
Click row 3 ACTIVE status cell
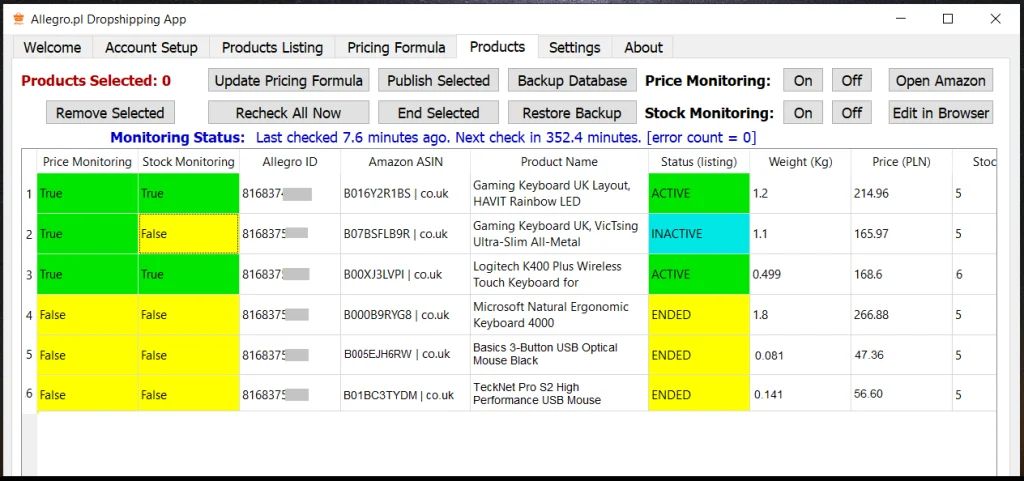(x=699, y=274)
